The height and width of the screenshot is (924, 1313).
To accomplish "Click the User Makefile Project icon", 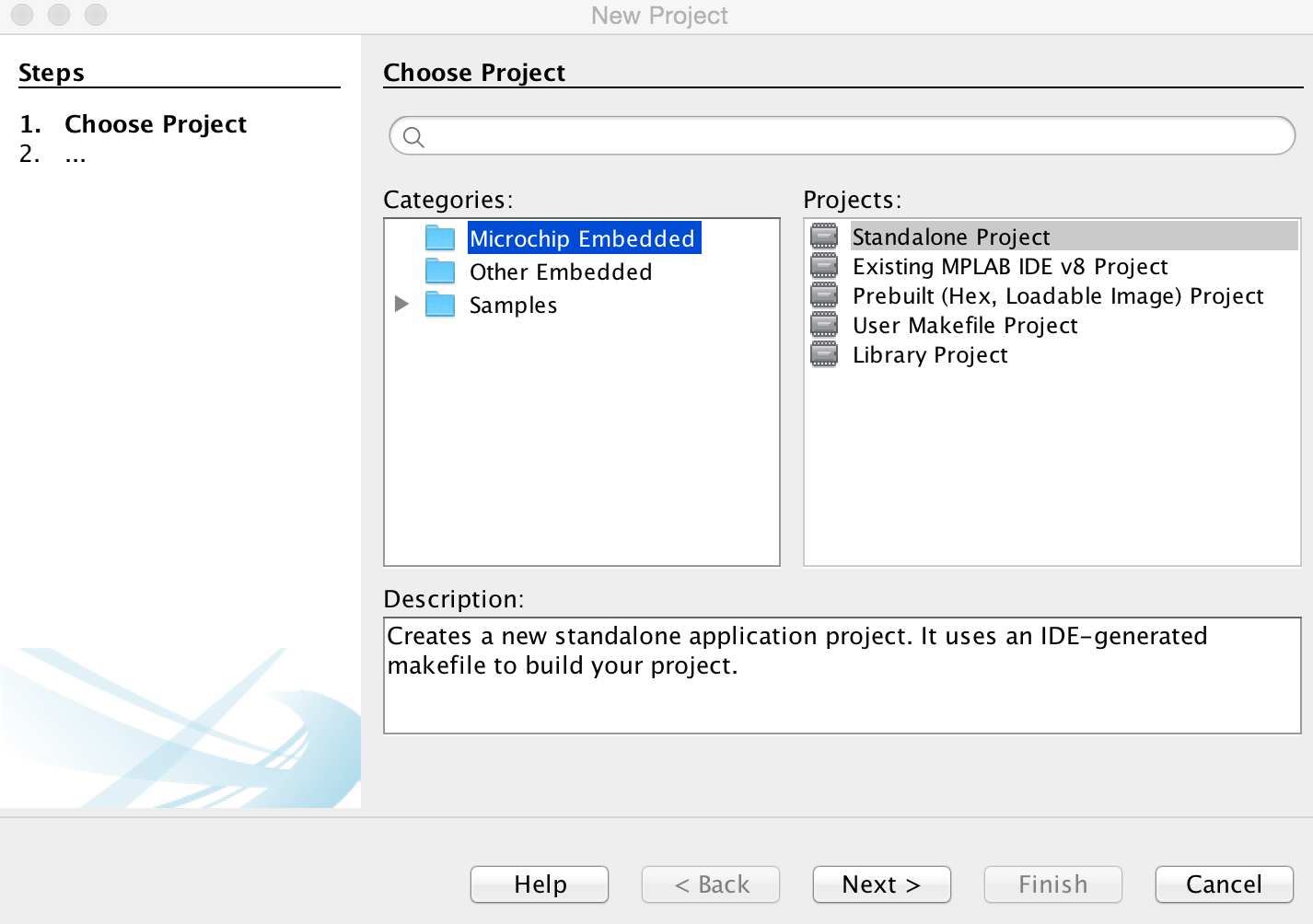I will pyautogui.click(x=824, y=325).
